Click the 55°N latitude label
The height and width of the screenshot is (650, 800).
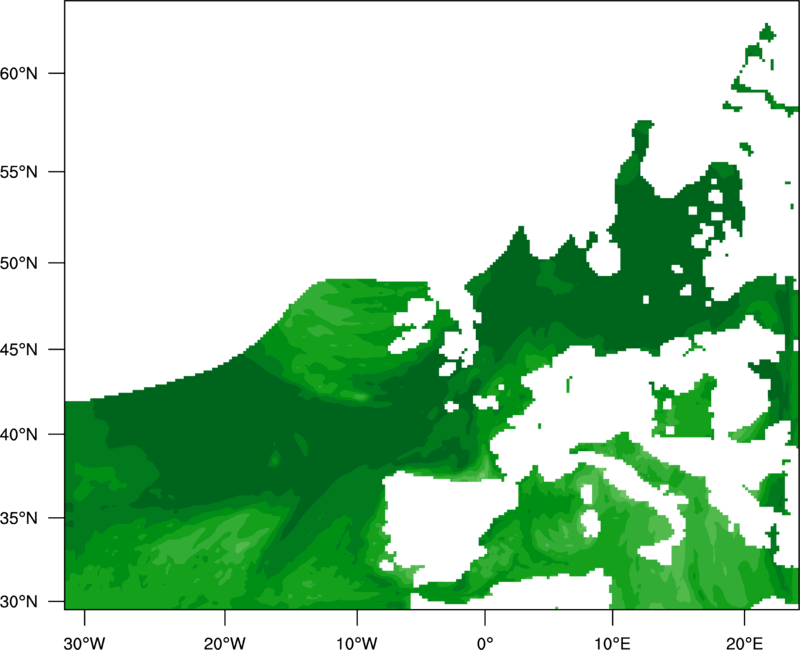[x=19, y=172]
